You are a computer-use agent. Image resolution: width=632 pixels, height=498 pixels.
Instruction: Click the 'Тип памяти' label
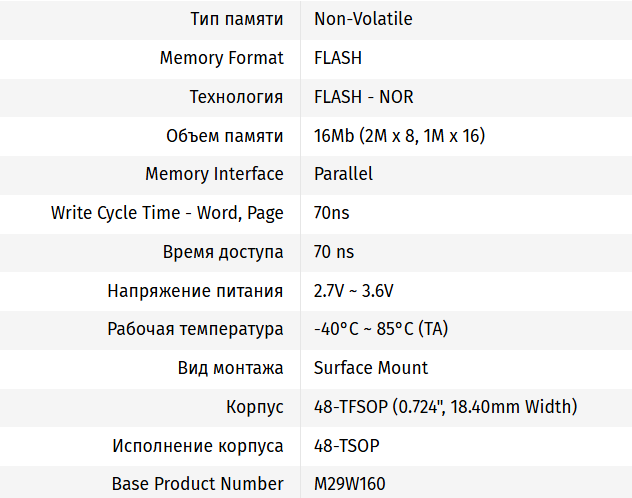click(237, 19)
